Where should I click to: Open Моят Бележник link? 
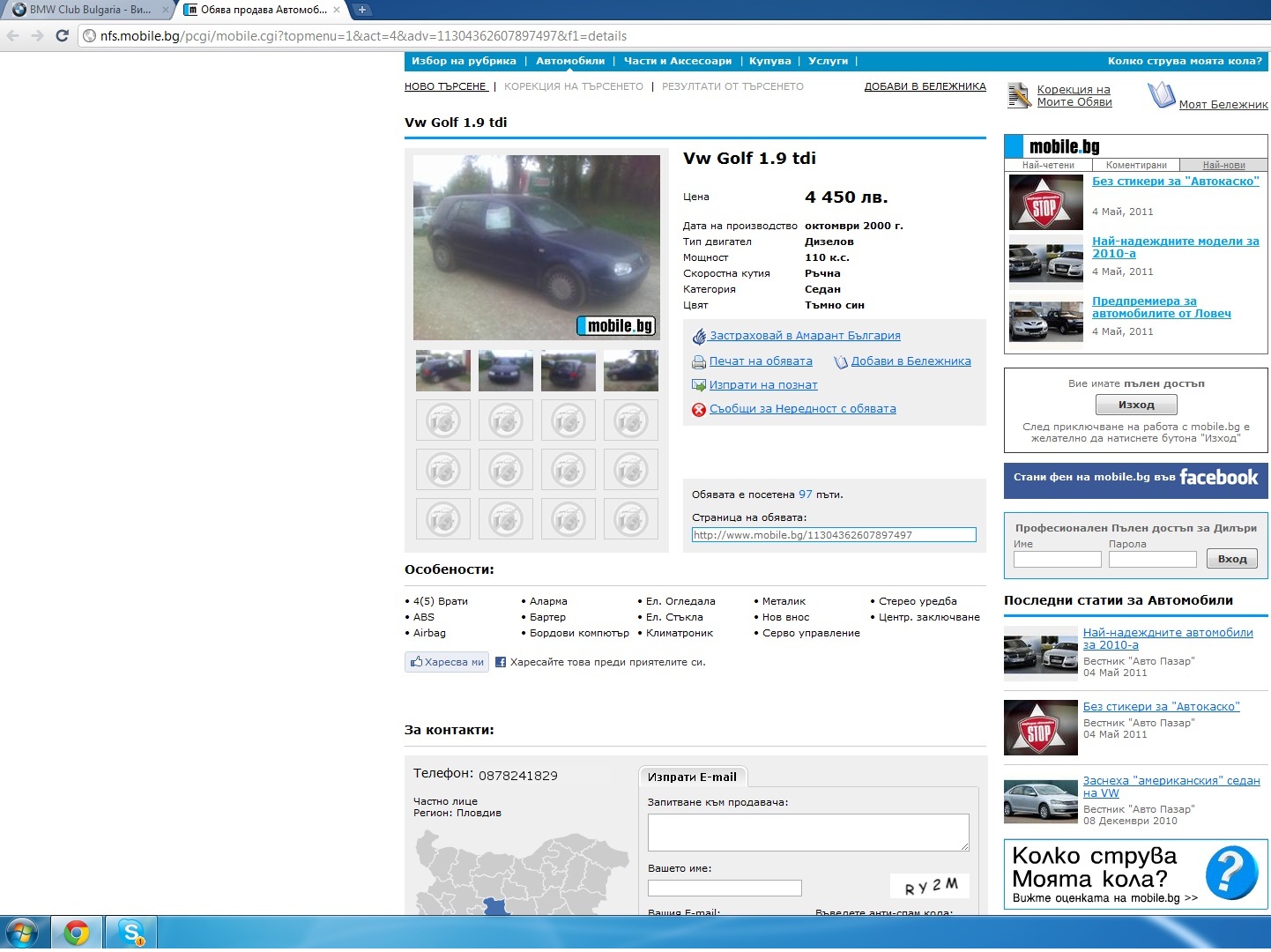(1223, 104)
